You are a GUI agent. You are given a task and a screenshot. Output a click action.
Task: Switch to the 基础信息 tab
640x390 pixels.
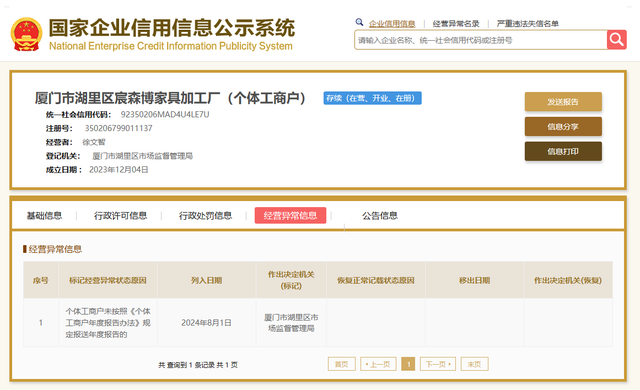(44, 215)
